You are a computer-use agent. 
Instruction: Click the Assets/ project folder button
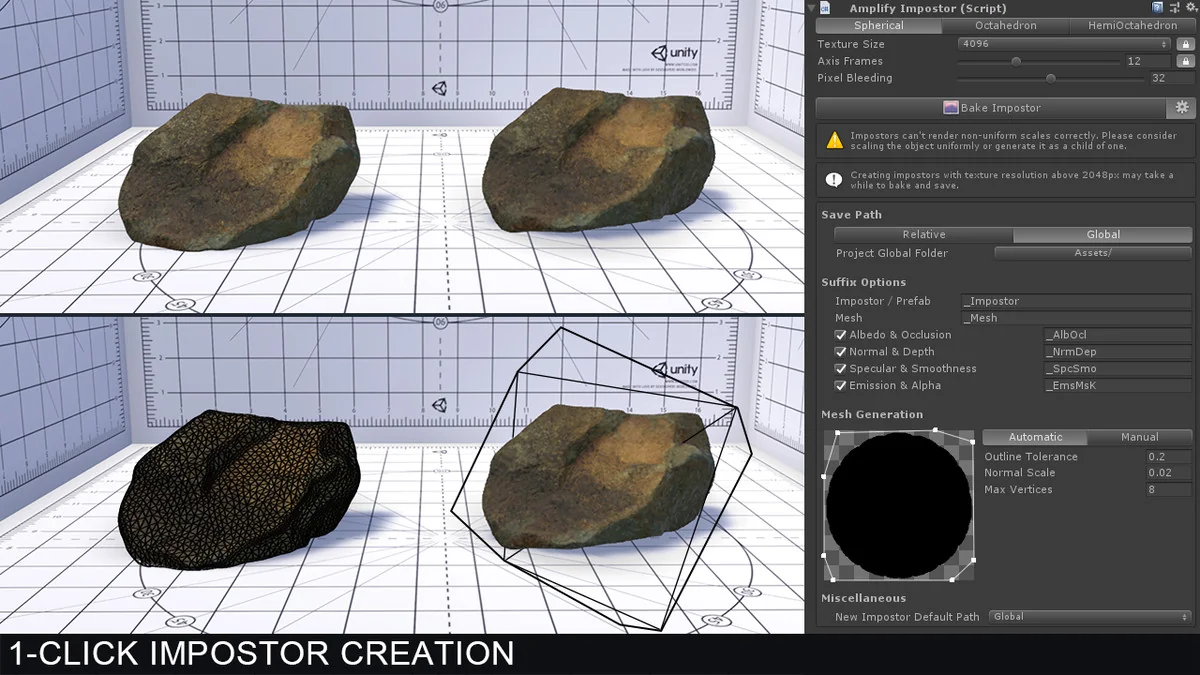point(1093,253)
